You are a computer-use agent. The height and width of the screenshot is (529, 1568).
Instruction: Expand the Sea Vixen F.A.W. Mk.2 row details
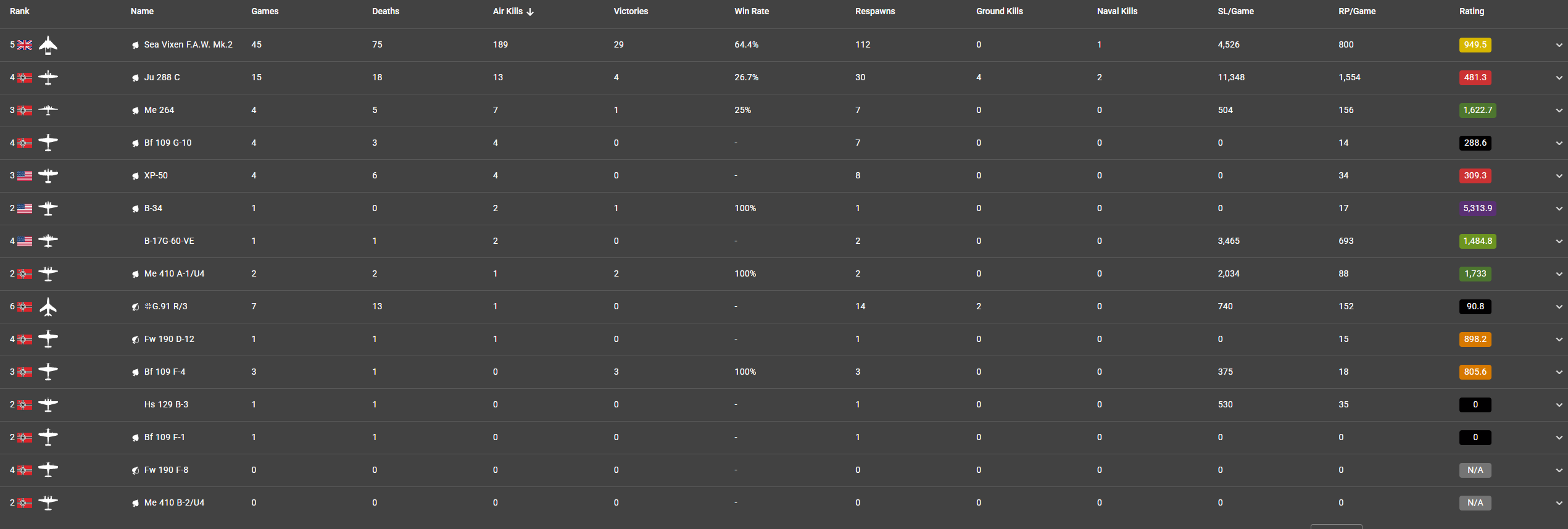(1559, 45)
